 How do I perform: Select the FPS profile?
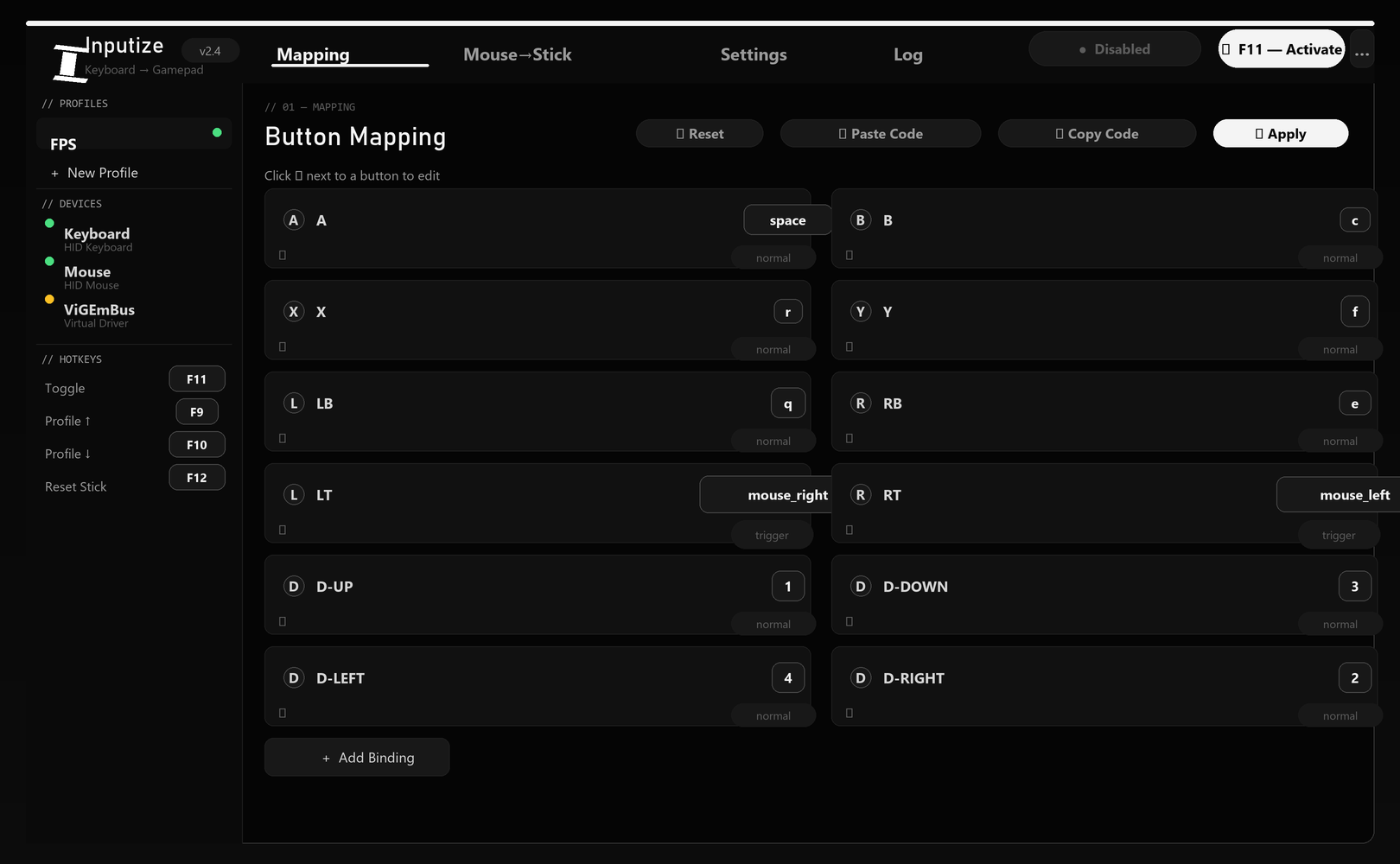(x=134, y=135)
